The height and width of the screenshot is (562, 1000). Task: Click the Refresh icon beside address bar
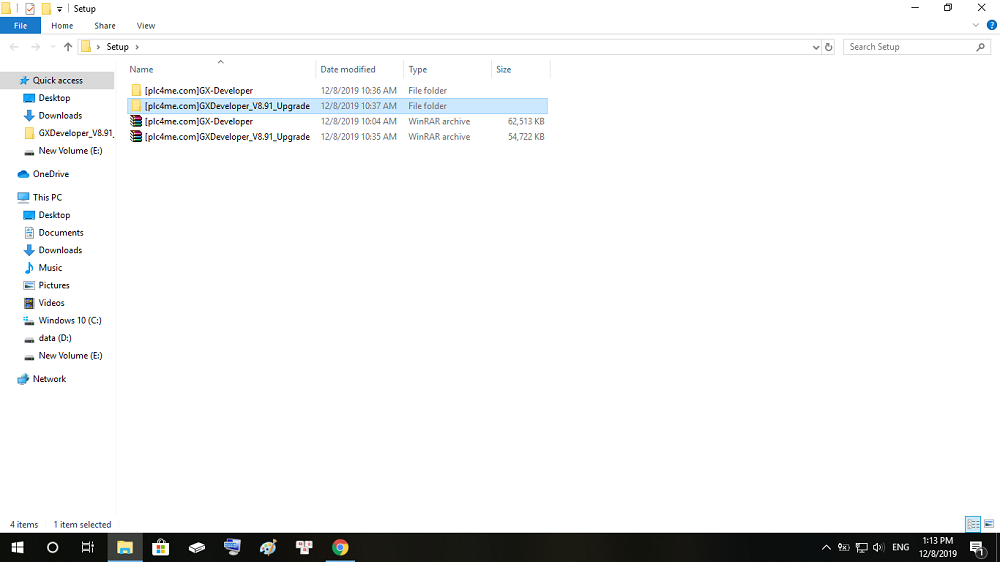(x=828, y=47)
